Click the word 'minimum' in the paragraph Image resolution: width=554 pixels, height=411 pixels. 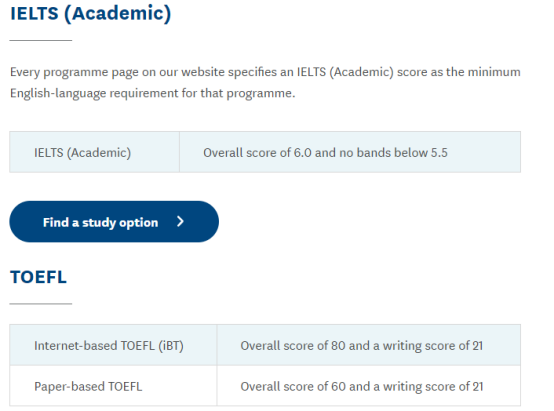494,72
